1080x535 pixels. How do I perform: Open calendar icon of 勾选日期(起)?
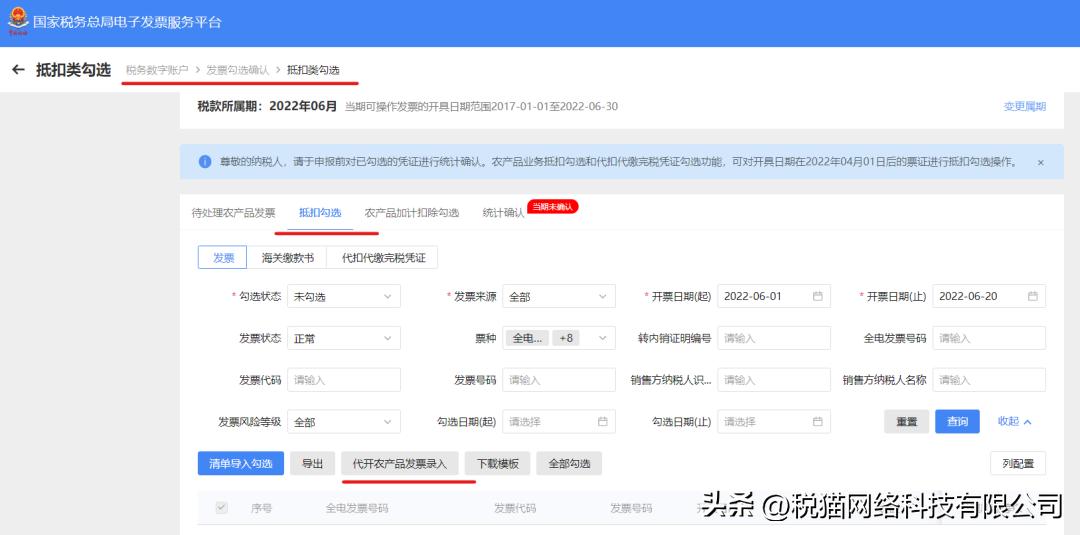[x=603, y=421]
